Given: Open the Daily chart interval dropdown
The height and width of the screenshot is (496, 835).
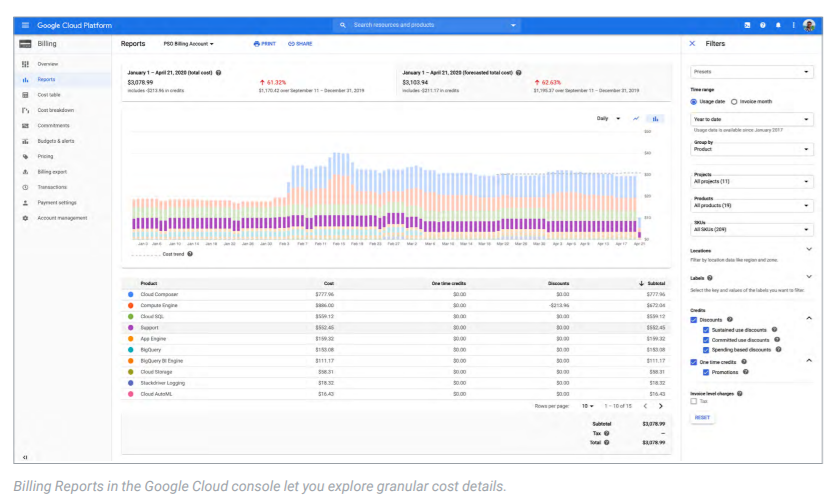Looking at the screenshot, I should tap(608, 119).
